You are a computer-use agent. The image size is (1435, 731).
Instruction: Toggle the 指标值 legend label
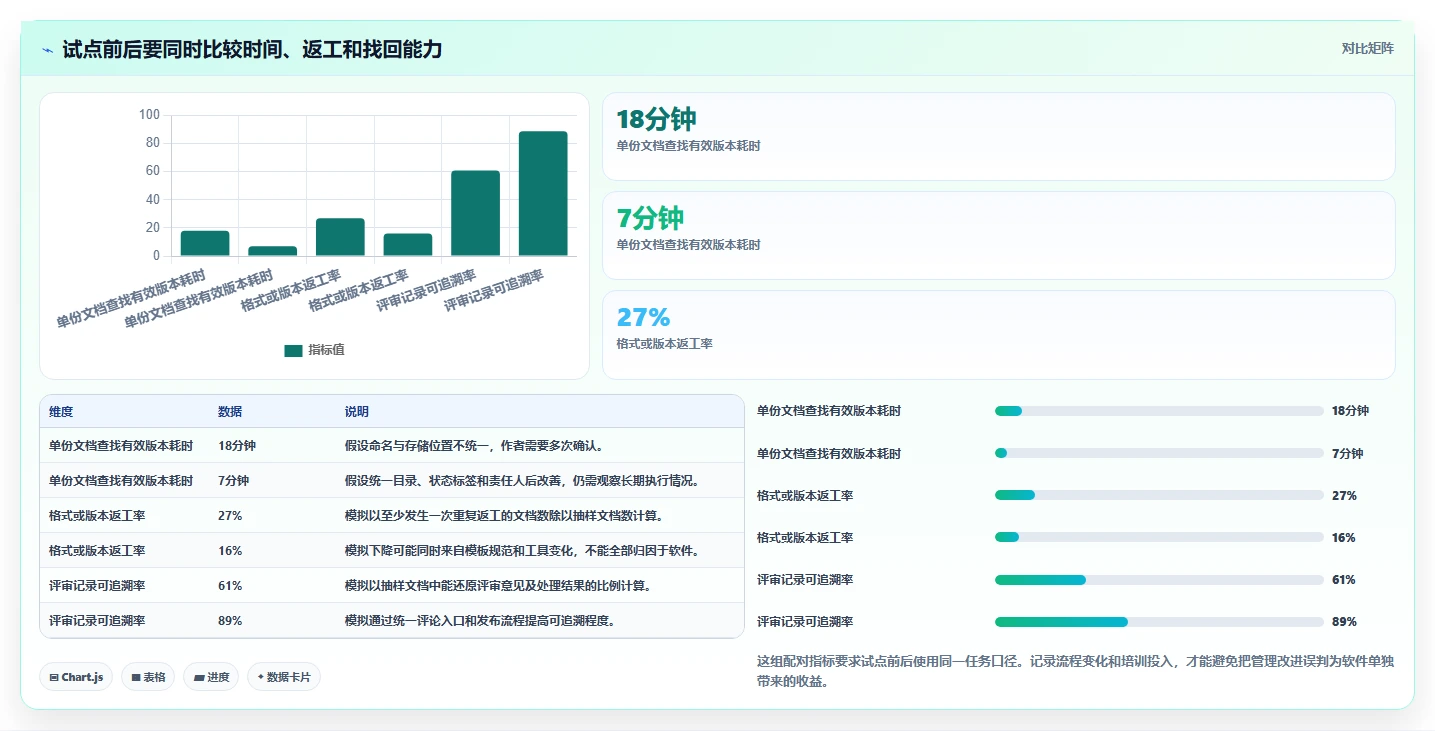326,350
